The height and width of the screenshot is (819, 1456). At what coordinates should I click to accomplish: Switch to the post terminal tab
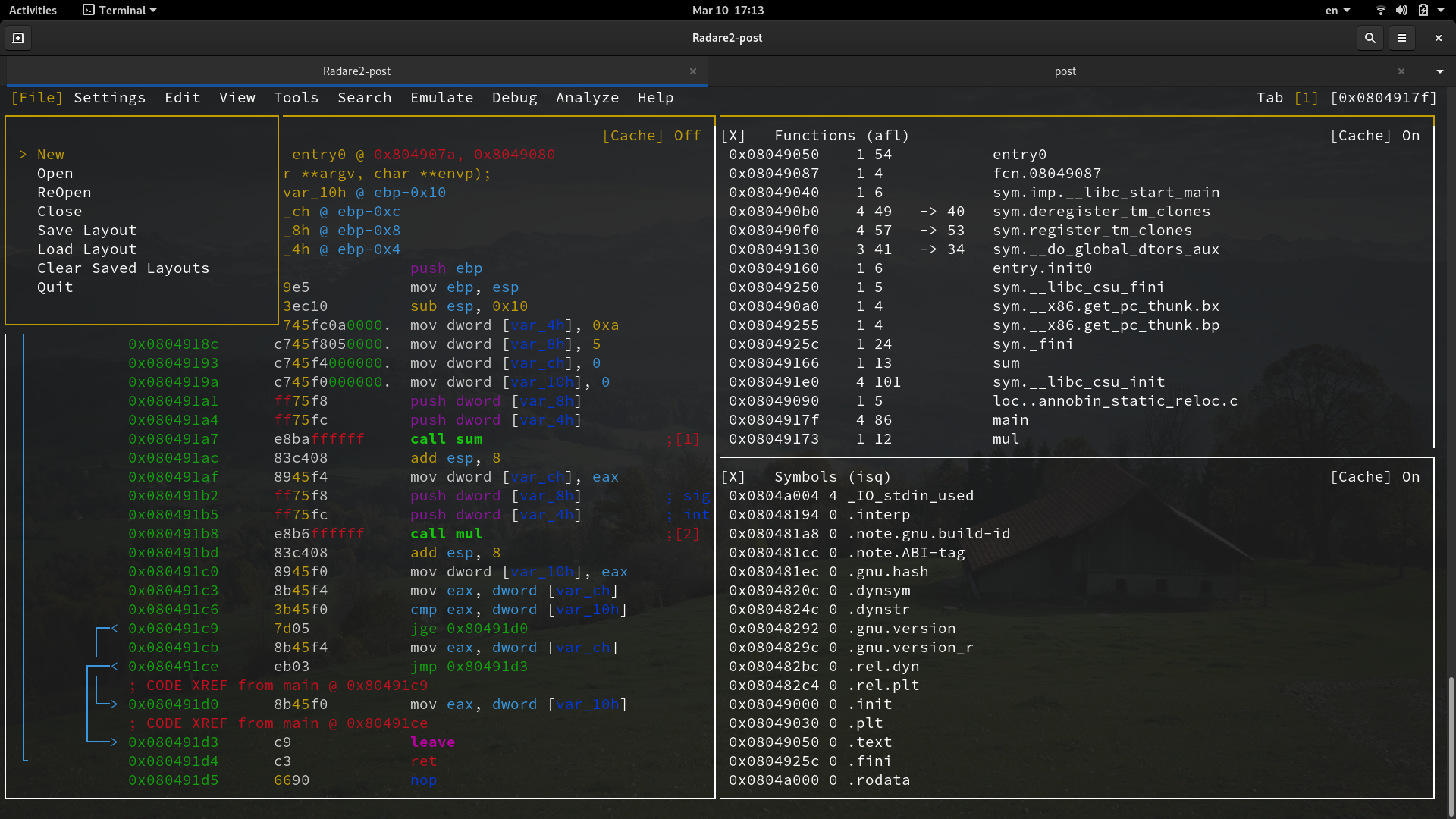1065,71
